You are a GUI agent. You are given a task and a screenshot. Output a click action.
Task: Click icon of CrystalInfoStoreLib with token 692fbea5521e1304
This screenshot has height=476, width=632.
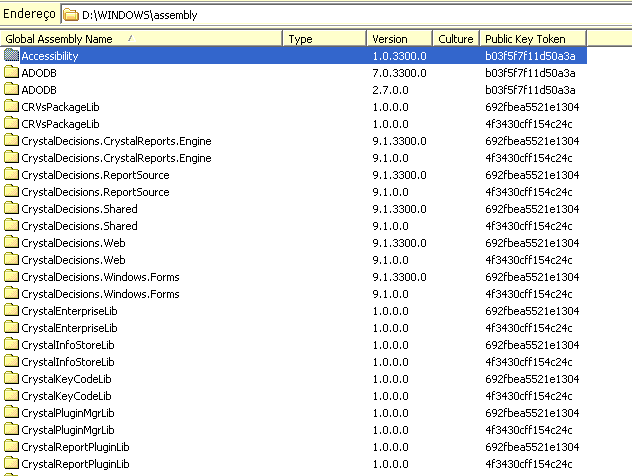(x=11, y=344)
